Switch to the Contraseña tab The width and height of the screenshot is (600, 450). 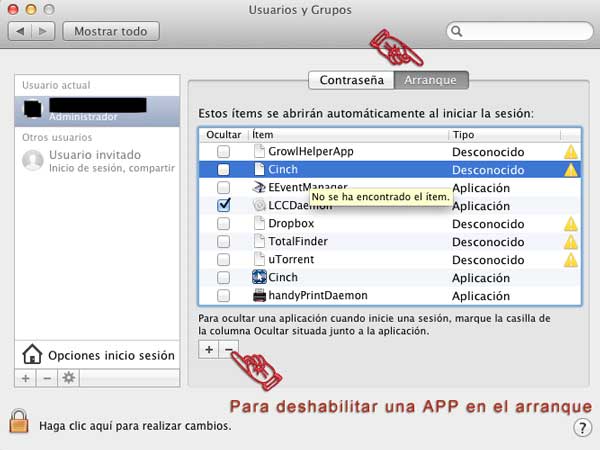click(x=351, y=80)
